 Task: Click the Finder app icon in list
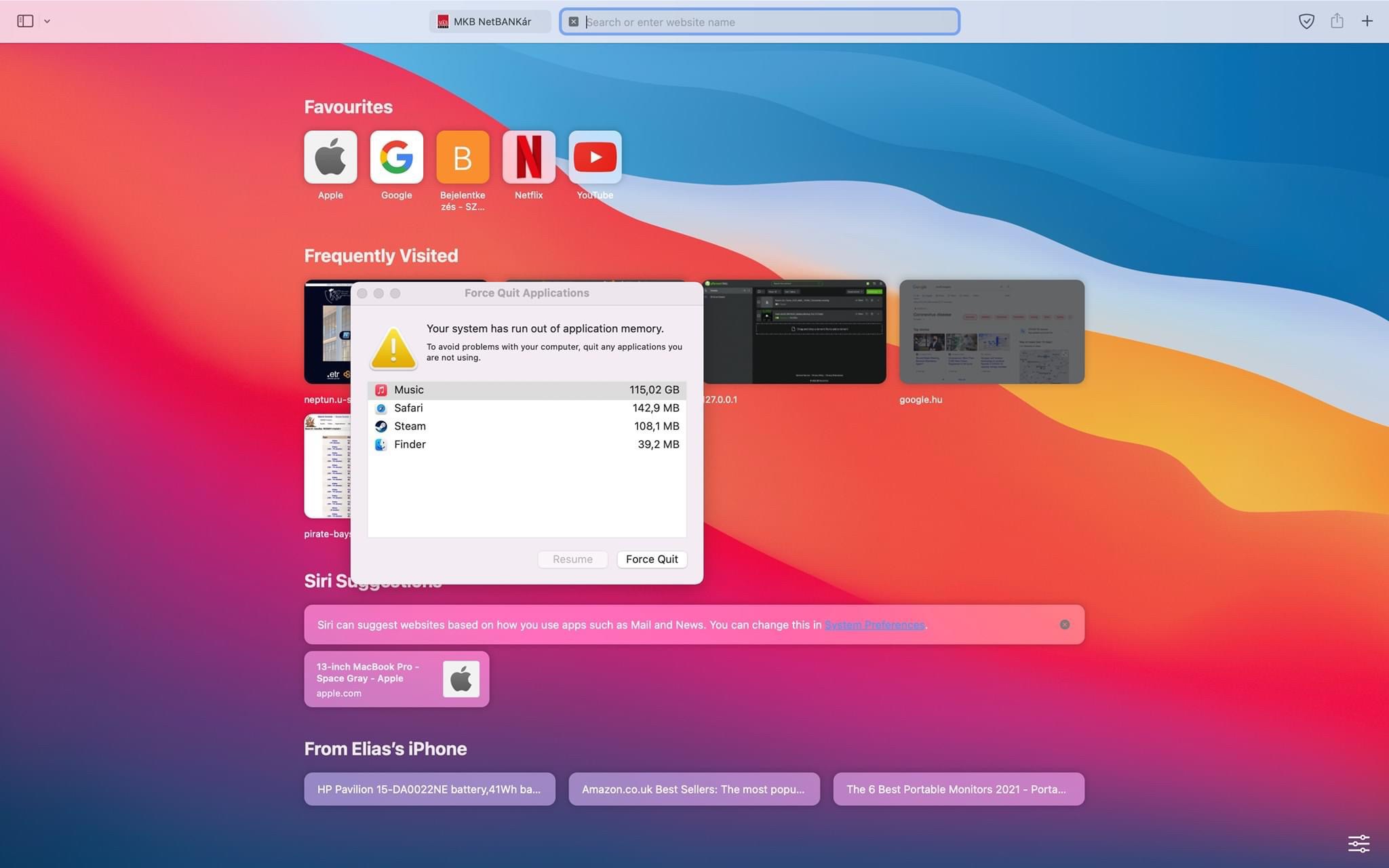[x=381, y=445]
